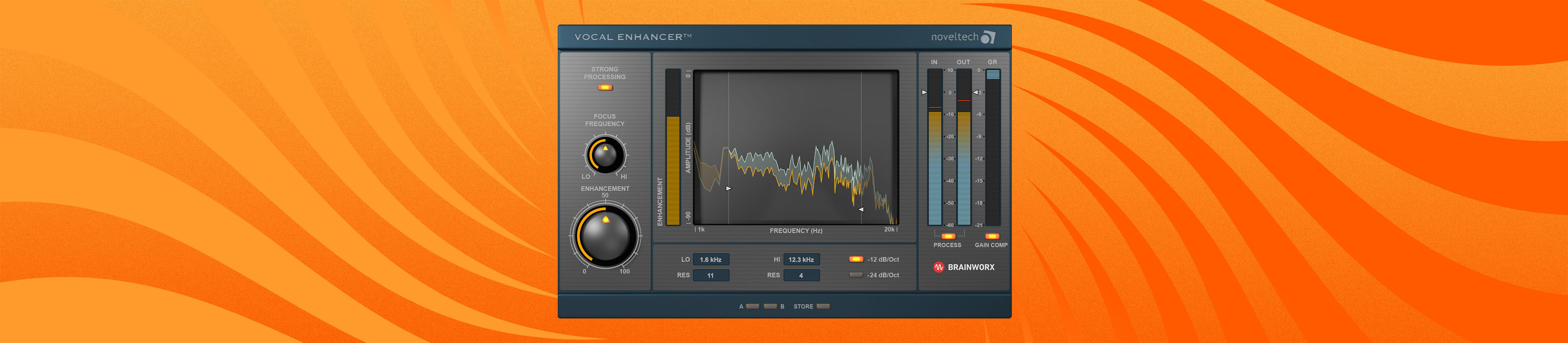
Task: Click the AMPLITUDE (dB) axis label
Action: 688,148
